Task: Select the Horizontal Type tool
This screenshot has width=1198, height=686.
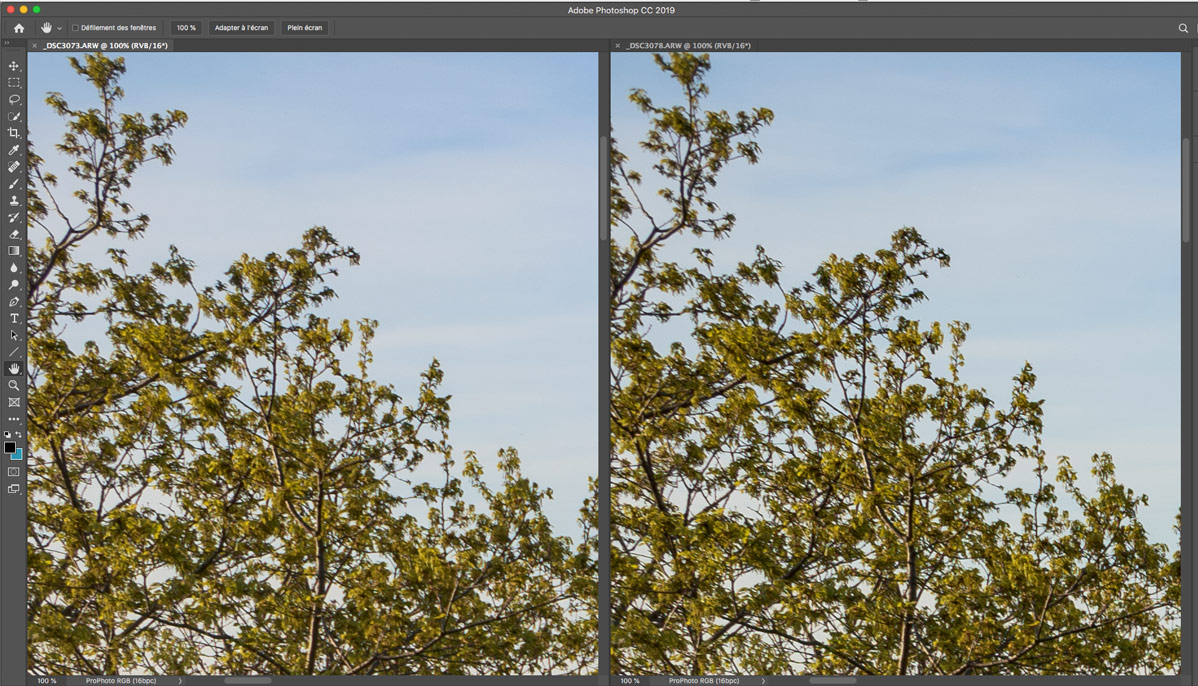Action: (x=14, y=319)
